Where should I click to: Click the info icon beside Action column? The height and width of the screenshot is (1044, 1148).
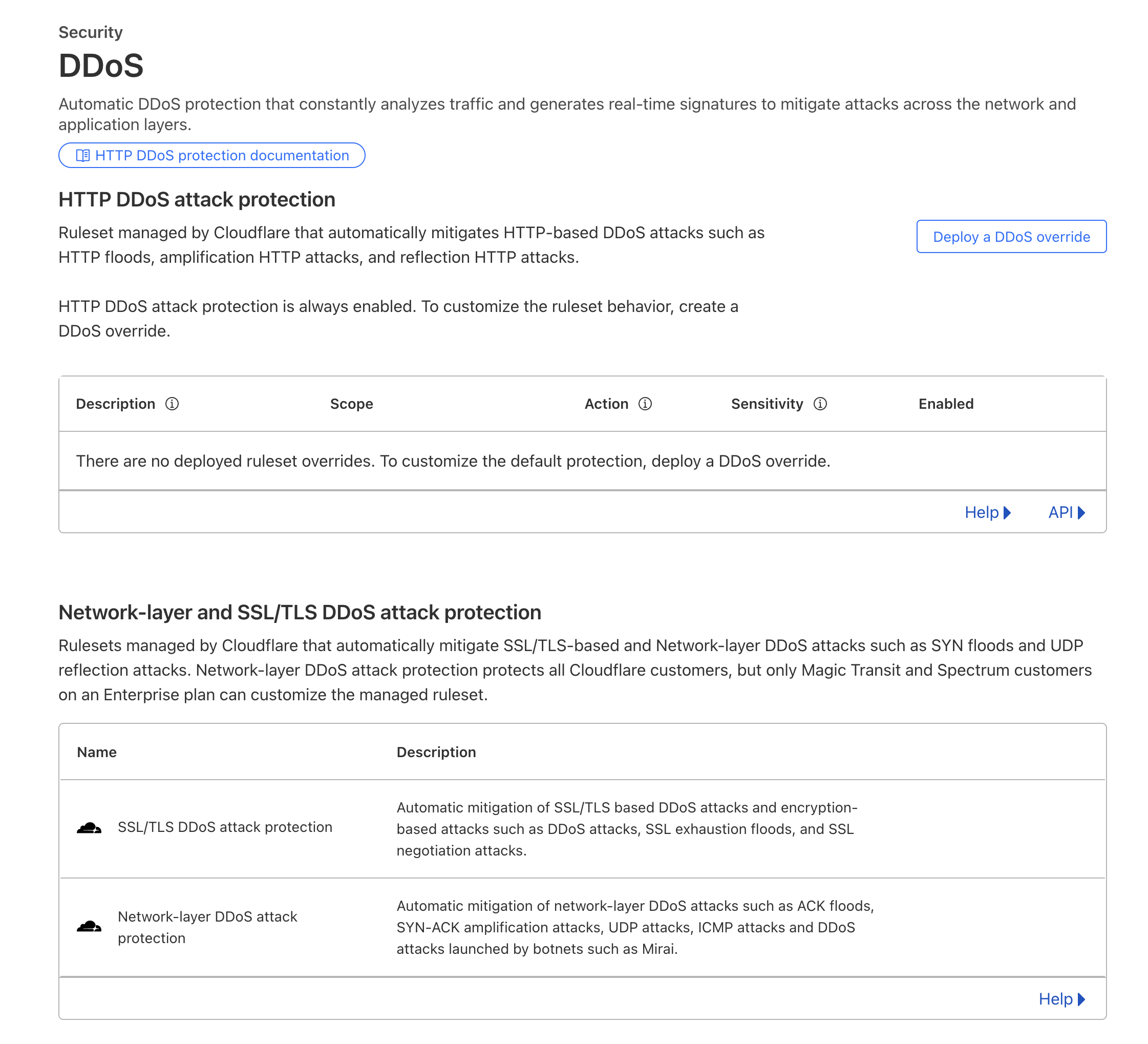[x=645, y=403]
